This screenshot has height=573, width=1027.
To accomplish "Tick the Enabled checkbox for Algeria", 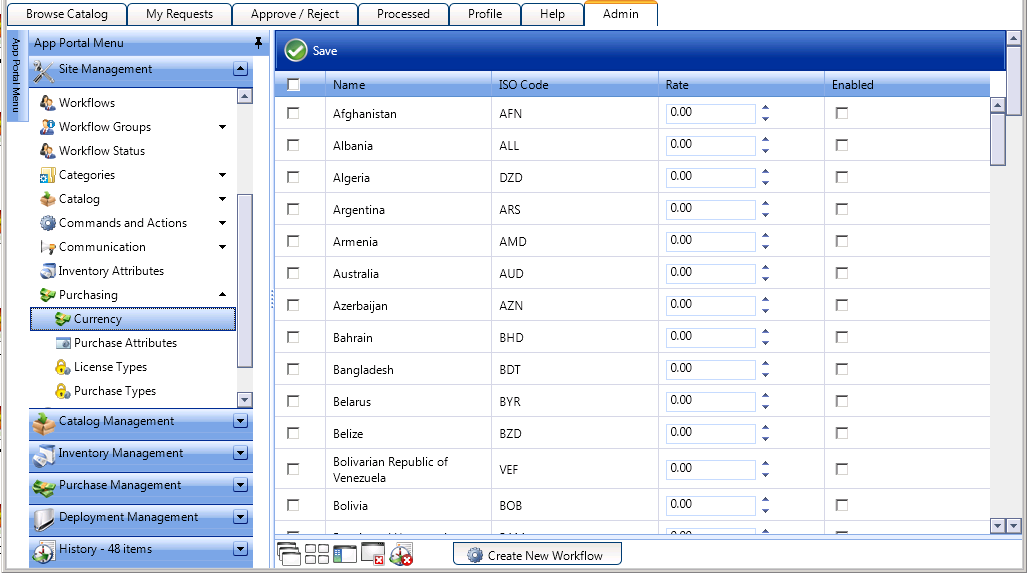I will [842, 177].
